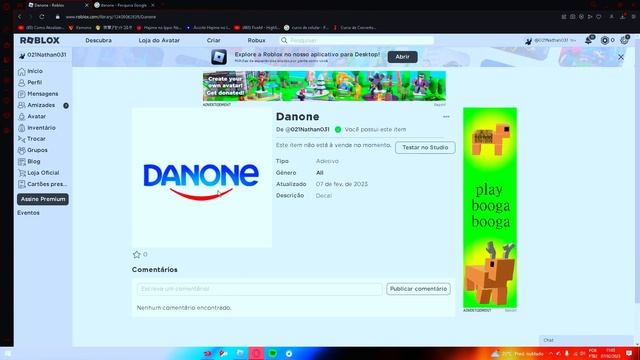The height and width of the screenshot is (360, 640).
Task: Open Mensagens in the sidebar
Action: click(38, 94)
